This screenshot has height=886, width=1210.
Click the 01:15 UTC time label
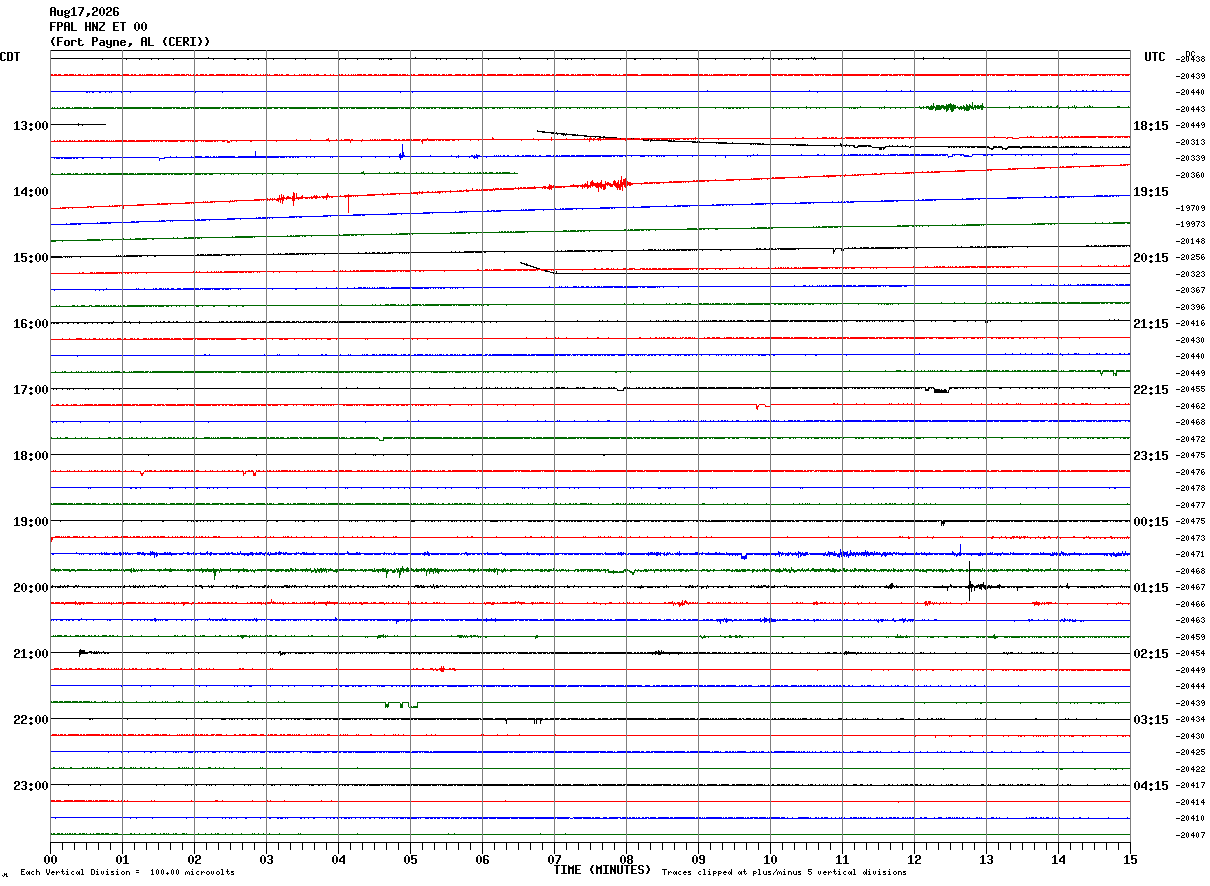point(1151,588)
